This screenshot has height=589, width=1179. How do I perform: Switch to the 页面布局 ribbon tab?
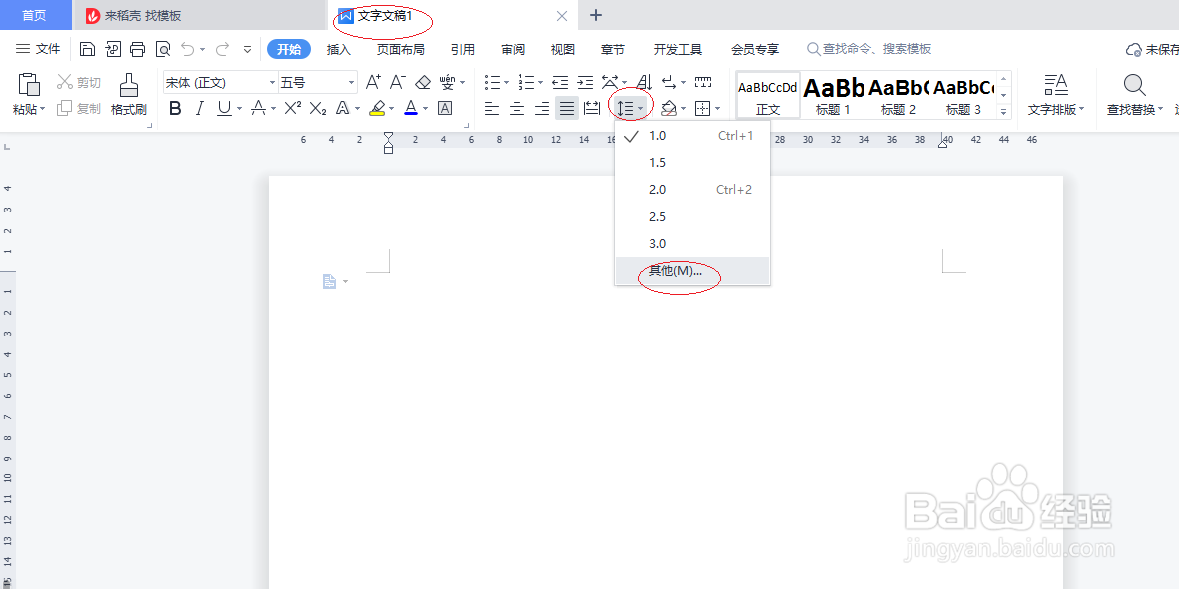pyautogui.click(x=400, y=47)
